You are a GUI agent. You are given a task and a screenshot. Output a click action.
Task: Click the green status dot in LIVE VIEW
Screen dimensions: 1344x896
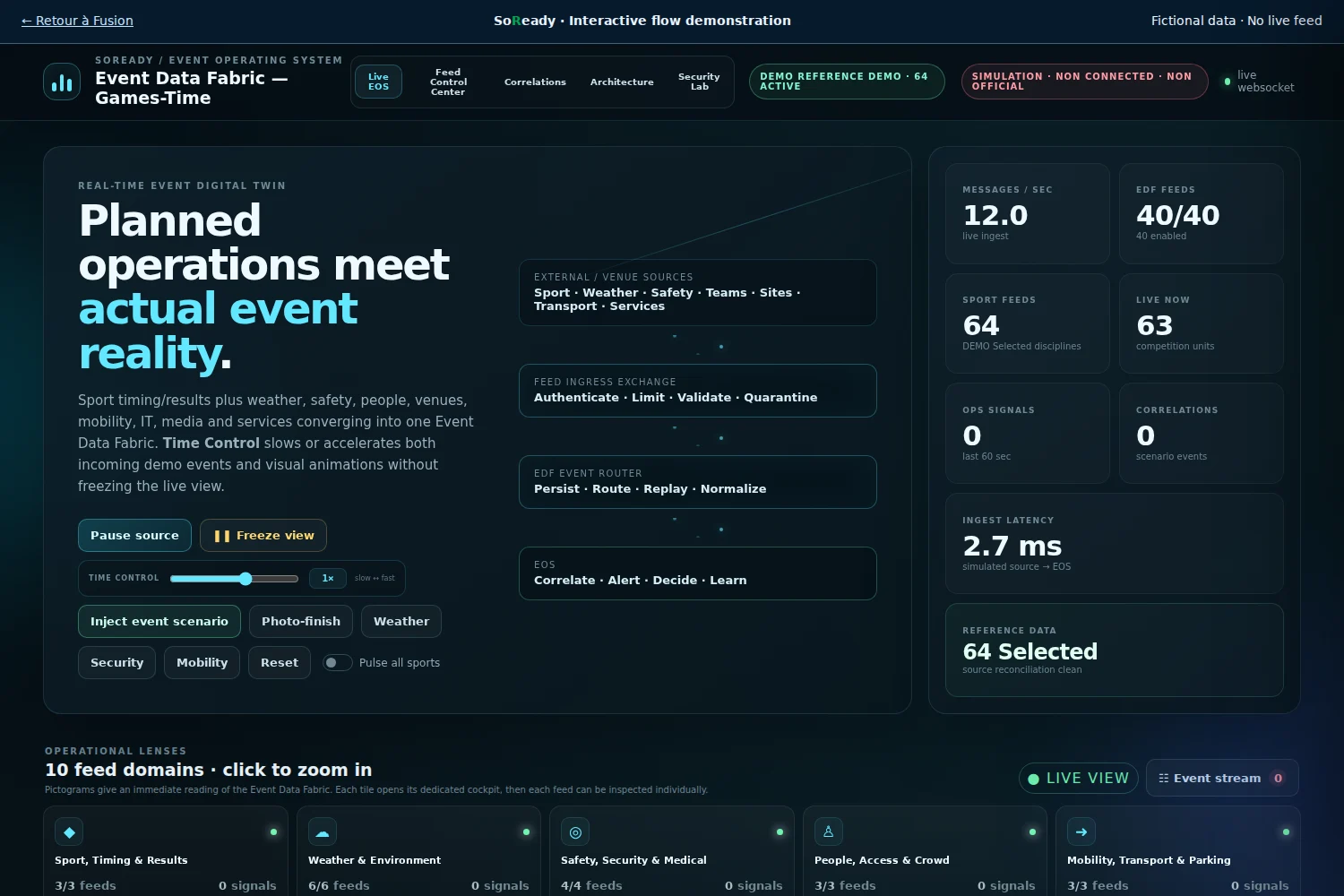click(1033, 779)
